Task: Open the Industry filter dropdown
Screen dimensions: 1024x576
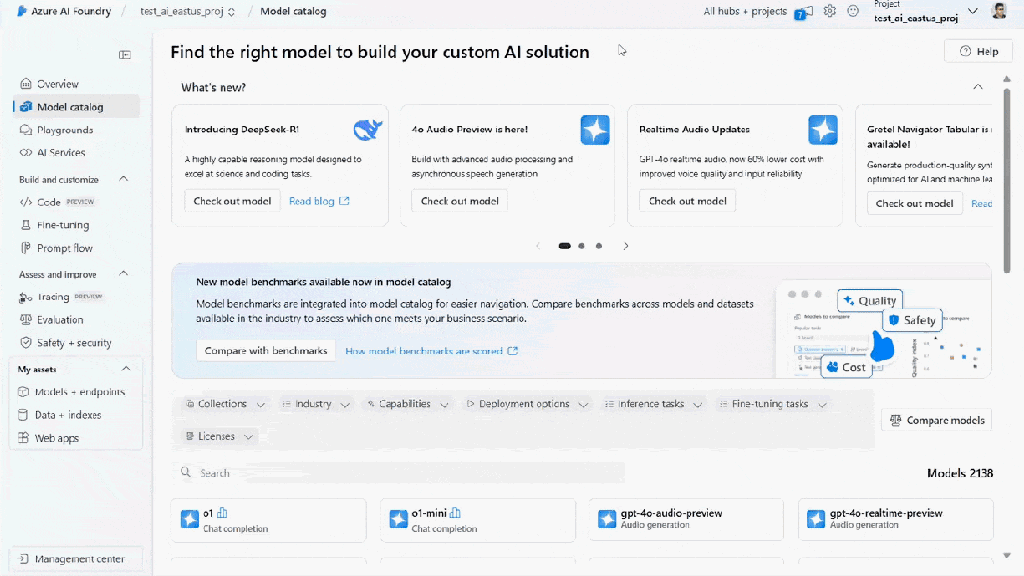Action: pyautogui.click(x=316, y=404)
